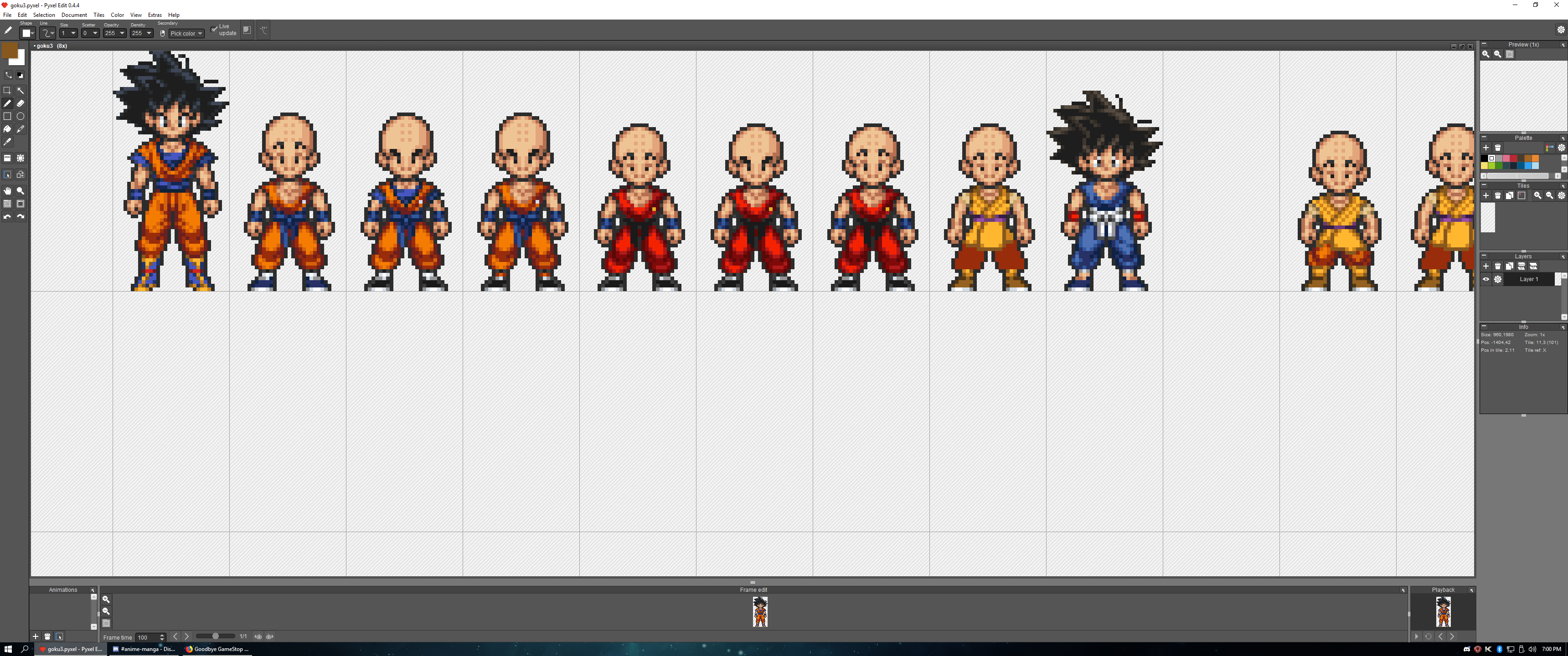1568x656 pixels.
Task: Collapse the Layers panel
Action: (1484, 256)
